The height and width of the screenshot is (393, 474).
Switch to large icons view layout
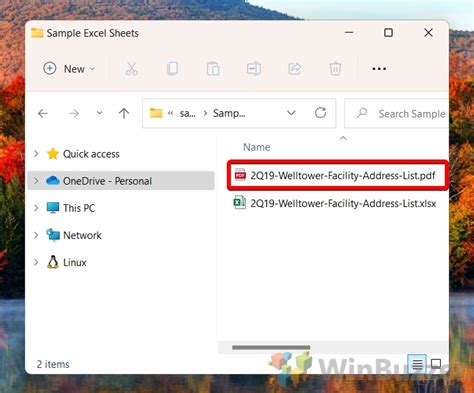point(436,364)
